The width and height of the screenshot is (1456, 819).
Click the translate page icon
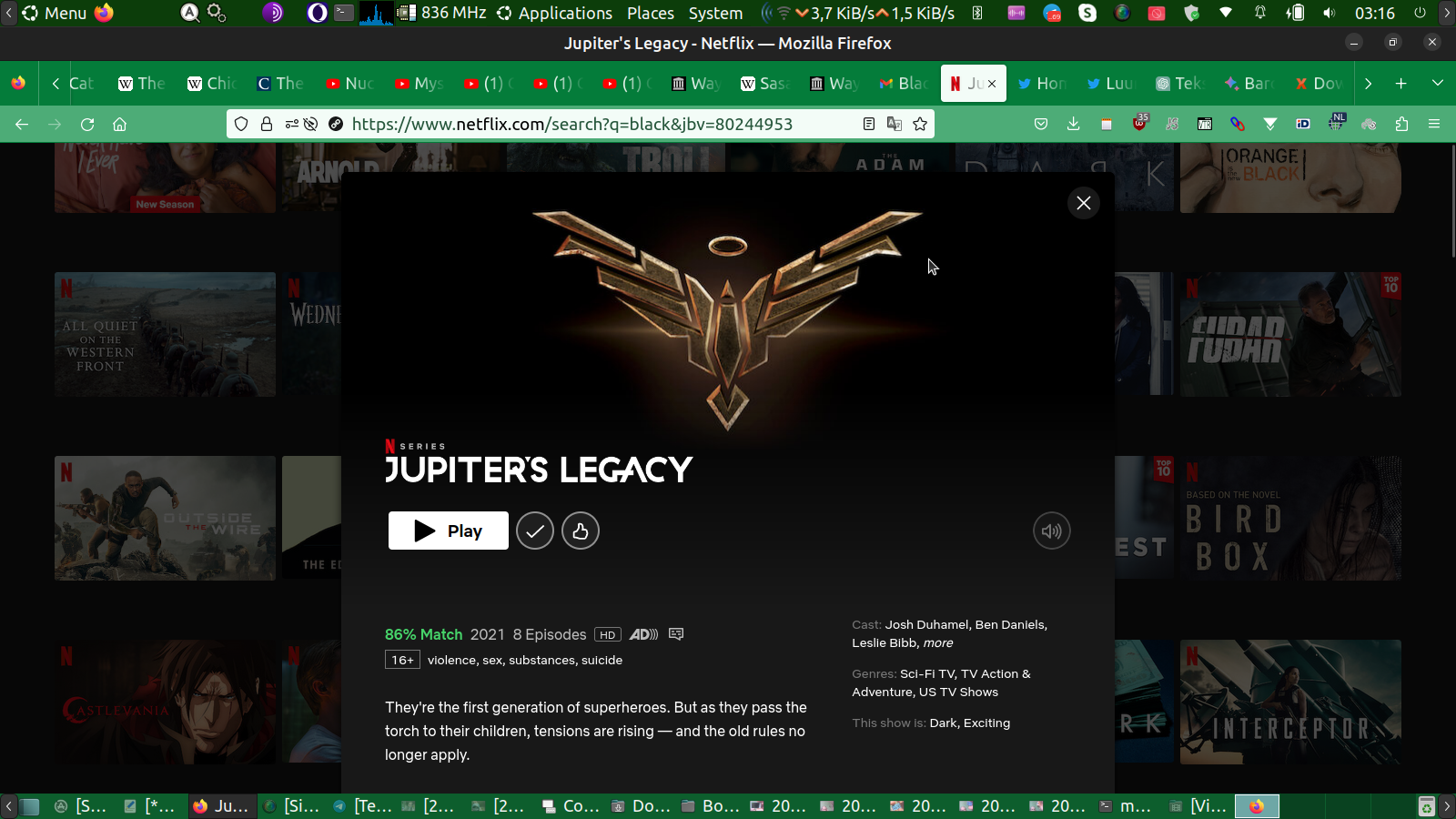click(x=895, y=124)
